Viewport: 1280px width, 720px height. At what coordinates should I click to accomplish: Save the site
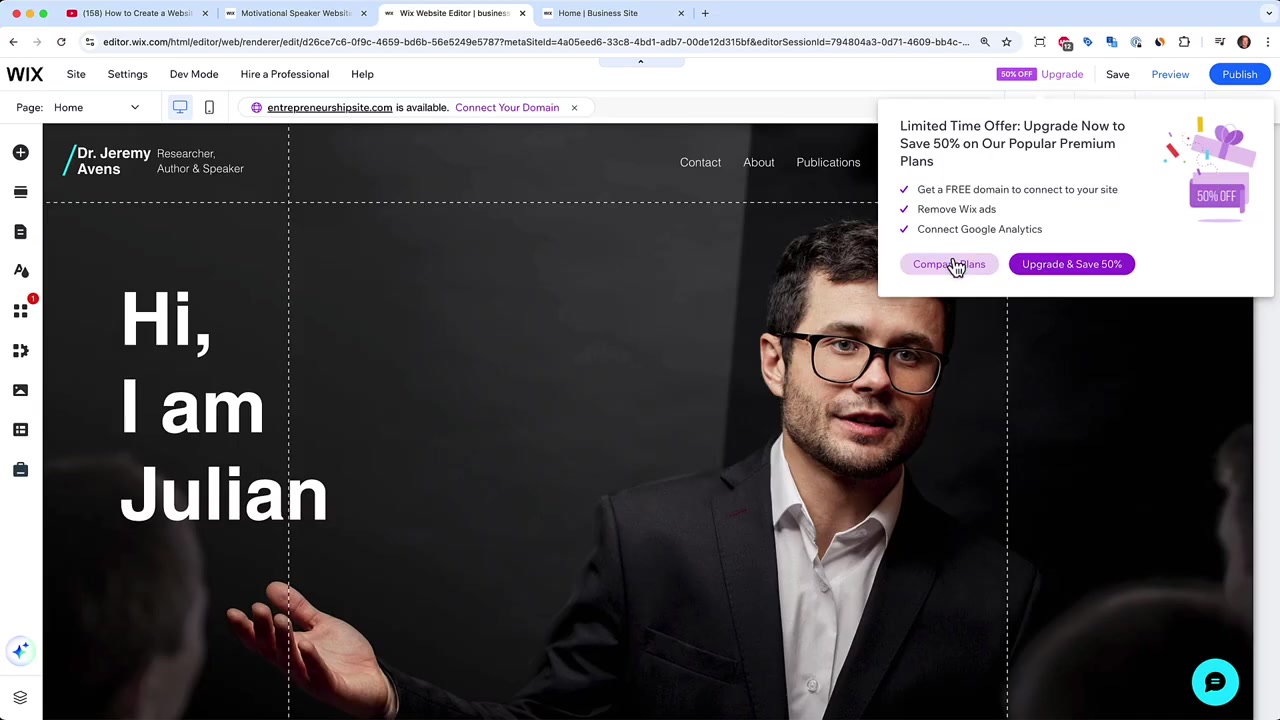(1118, 74)
